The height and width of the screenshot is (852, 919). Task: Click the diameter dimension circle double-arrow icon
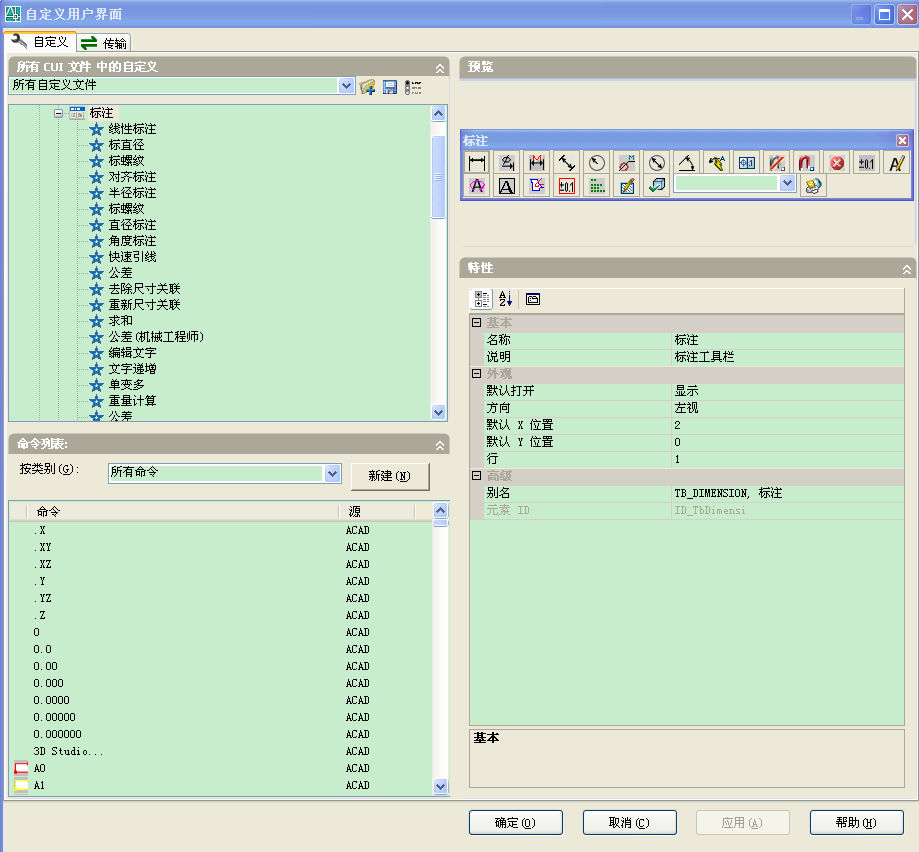[657, 162]
